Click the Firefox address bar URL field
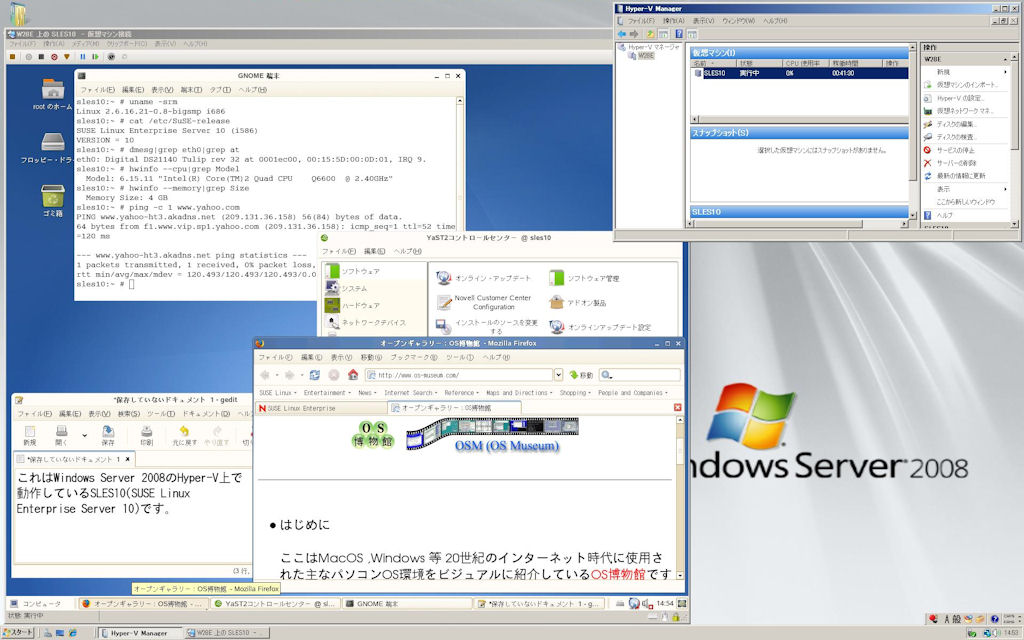 (460, 375)
